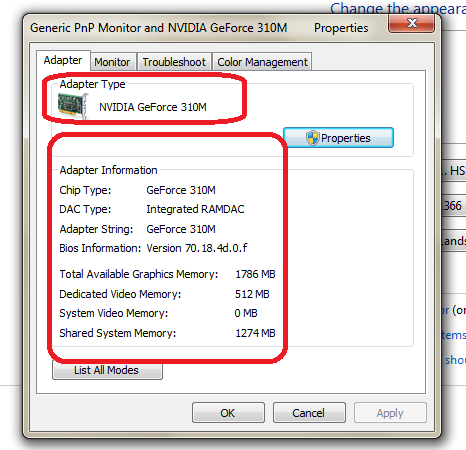Image resolution: width=466 pixels, height=450 pixels.
Task: Click the Adapter Information group heading
Action: coord(108,170)
